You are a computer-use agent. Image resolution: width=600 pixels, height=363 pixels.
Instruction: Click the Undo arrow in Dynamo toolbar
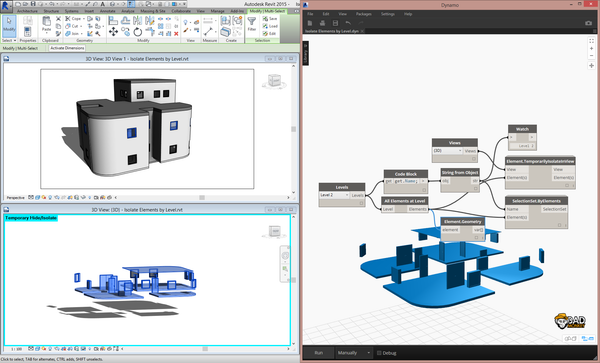click(x=348, y=23)
